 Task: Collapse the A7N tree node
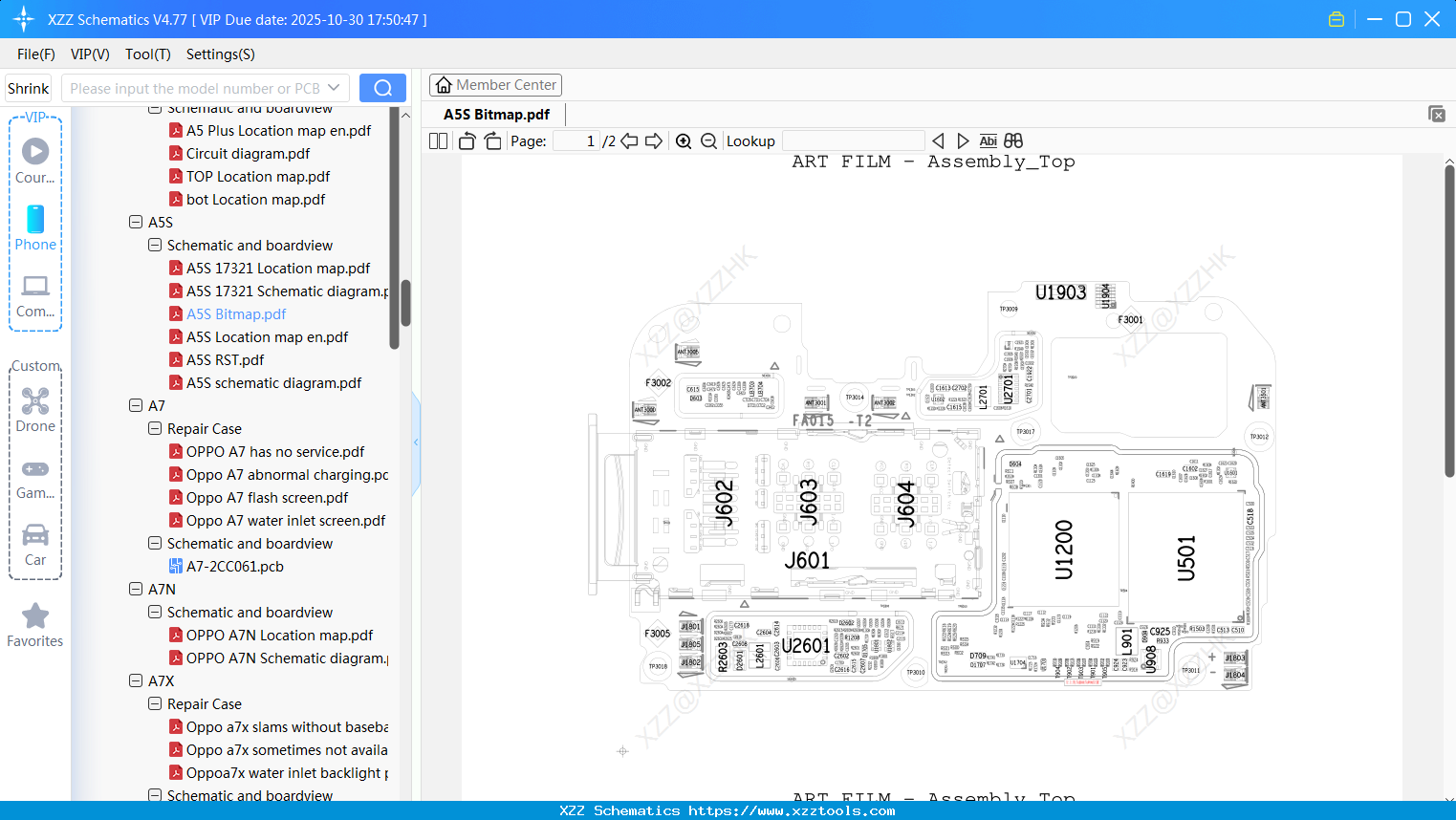135,589
